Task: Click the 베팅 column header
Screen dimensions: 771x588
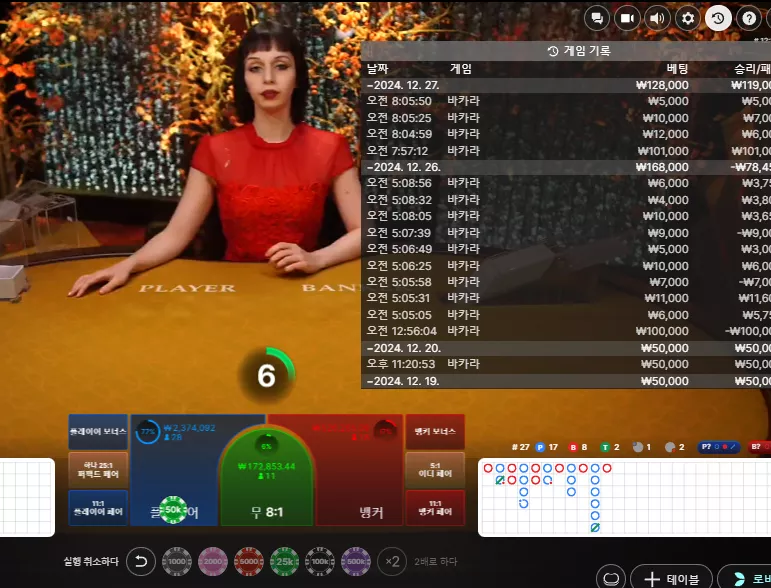Action: [x=678, y=69]
